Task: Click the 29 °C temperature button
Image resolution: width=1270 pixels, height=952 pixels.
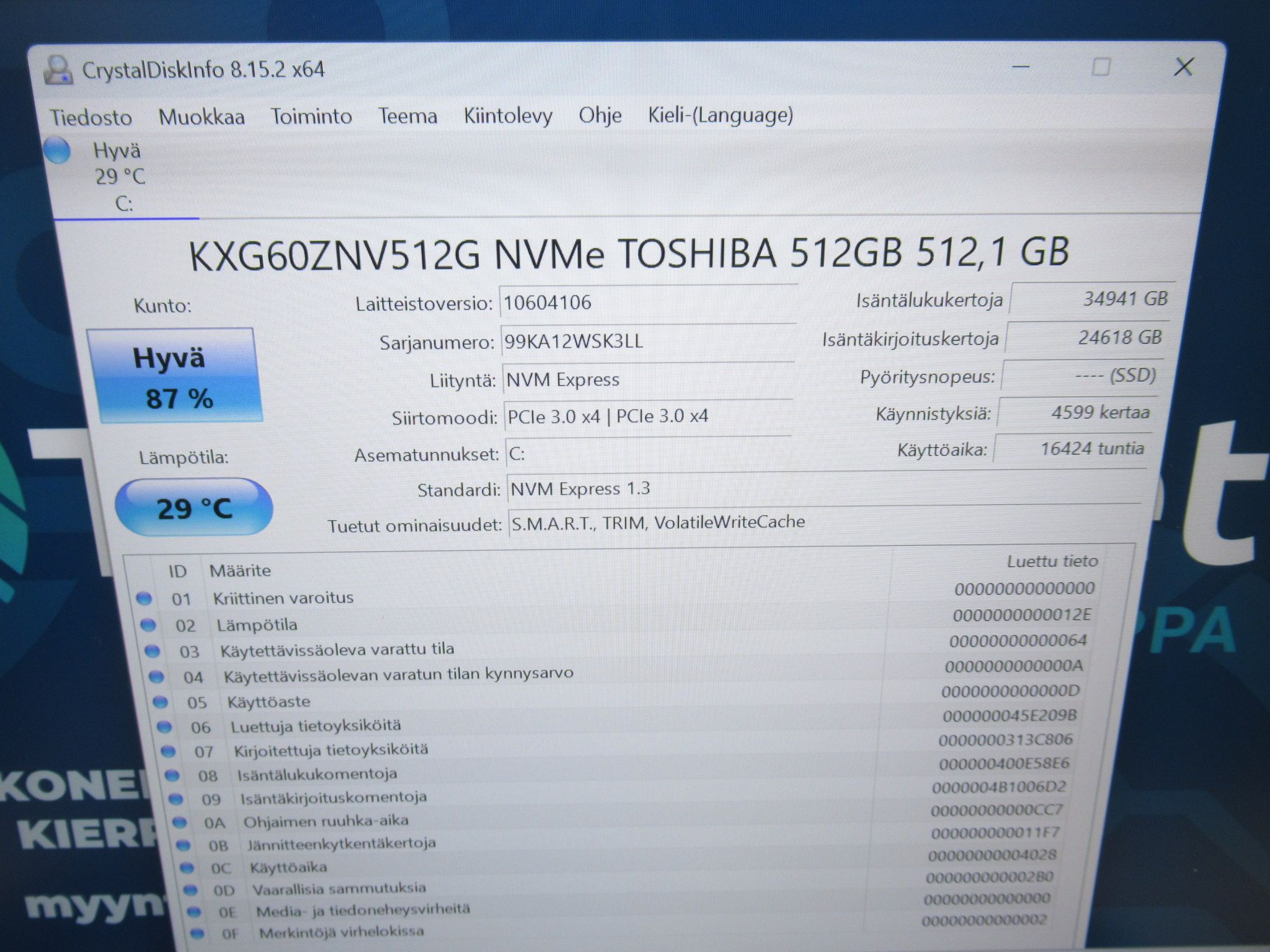Action: 194,508
